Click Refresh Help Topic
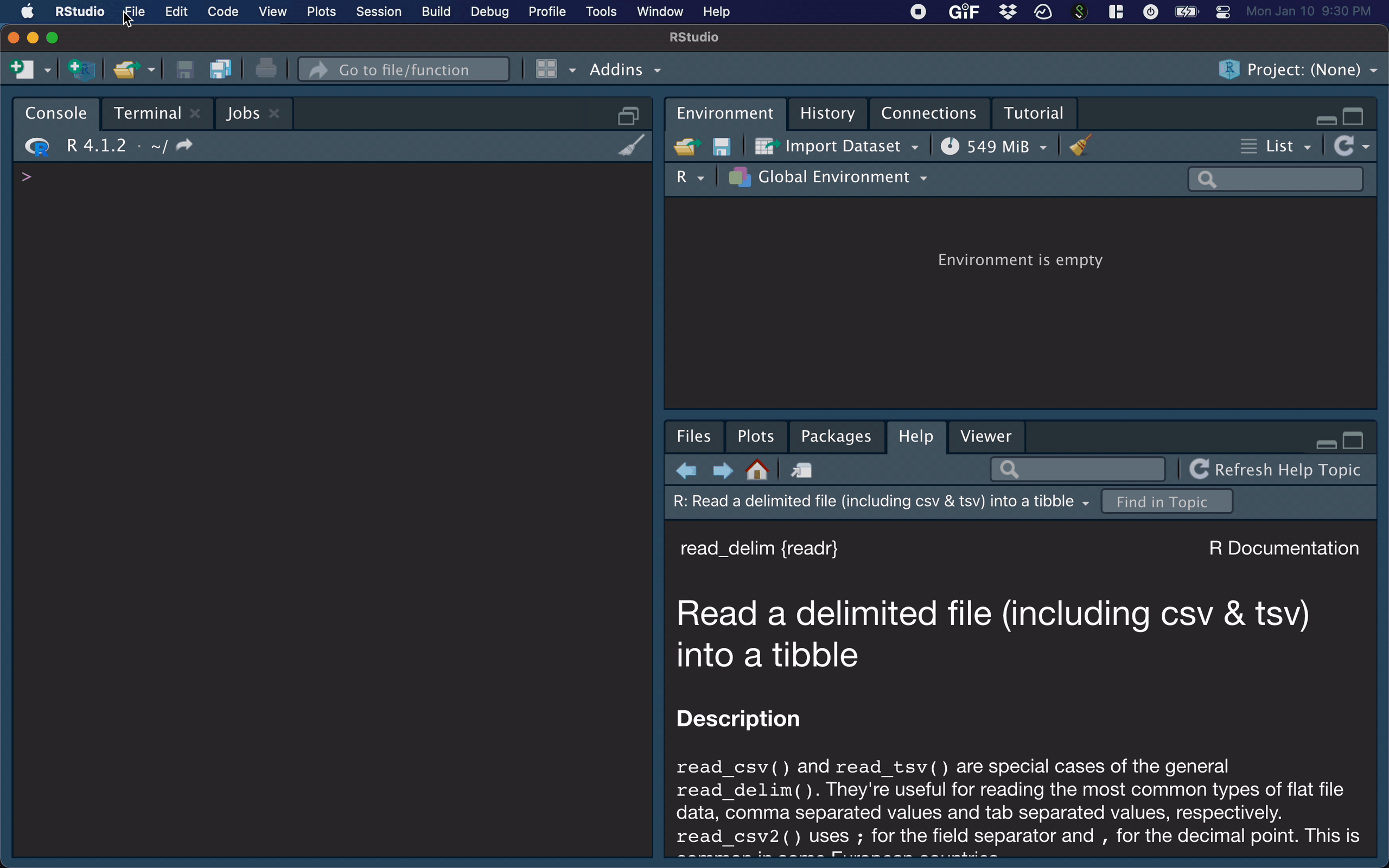The image size is (1389, 868). [x=1279, y=469]
